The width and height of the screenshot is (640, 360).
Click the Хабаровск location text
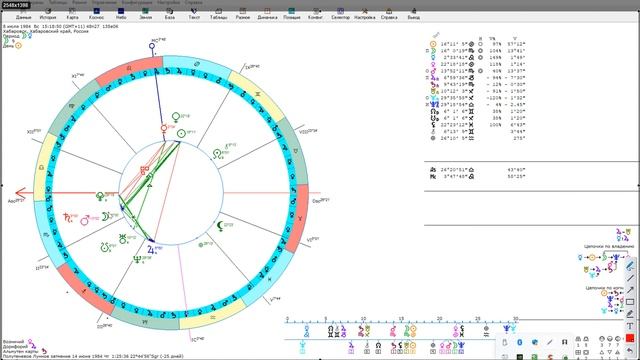coord(46,31)
